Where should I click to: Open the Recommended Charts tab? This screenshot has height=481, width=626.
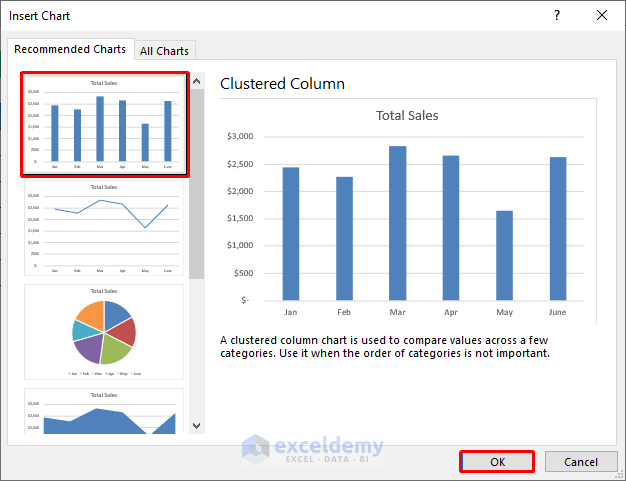[70, 49]
